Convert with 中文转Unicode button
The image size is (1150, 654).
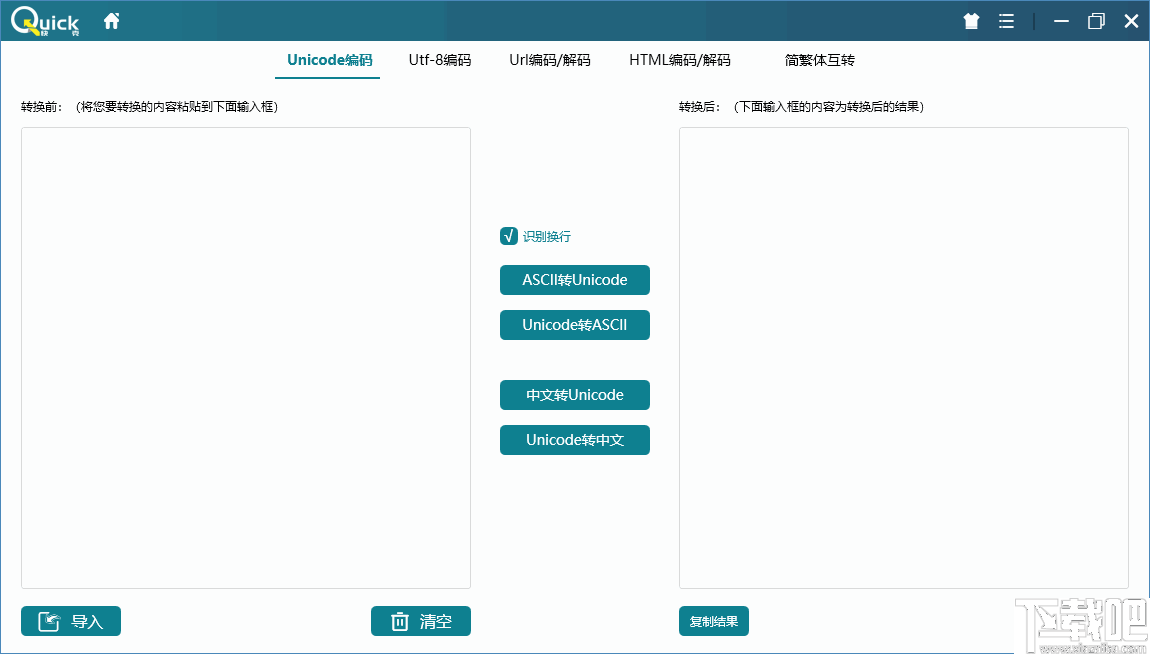[574, 394]
